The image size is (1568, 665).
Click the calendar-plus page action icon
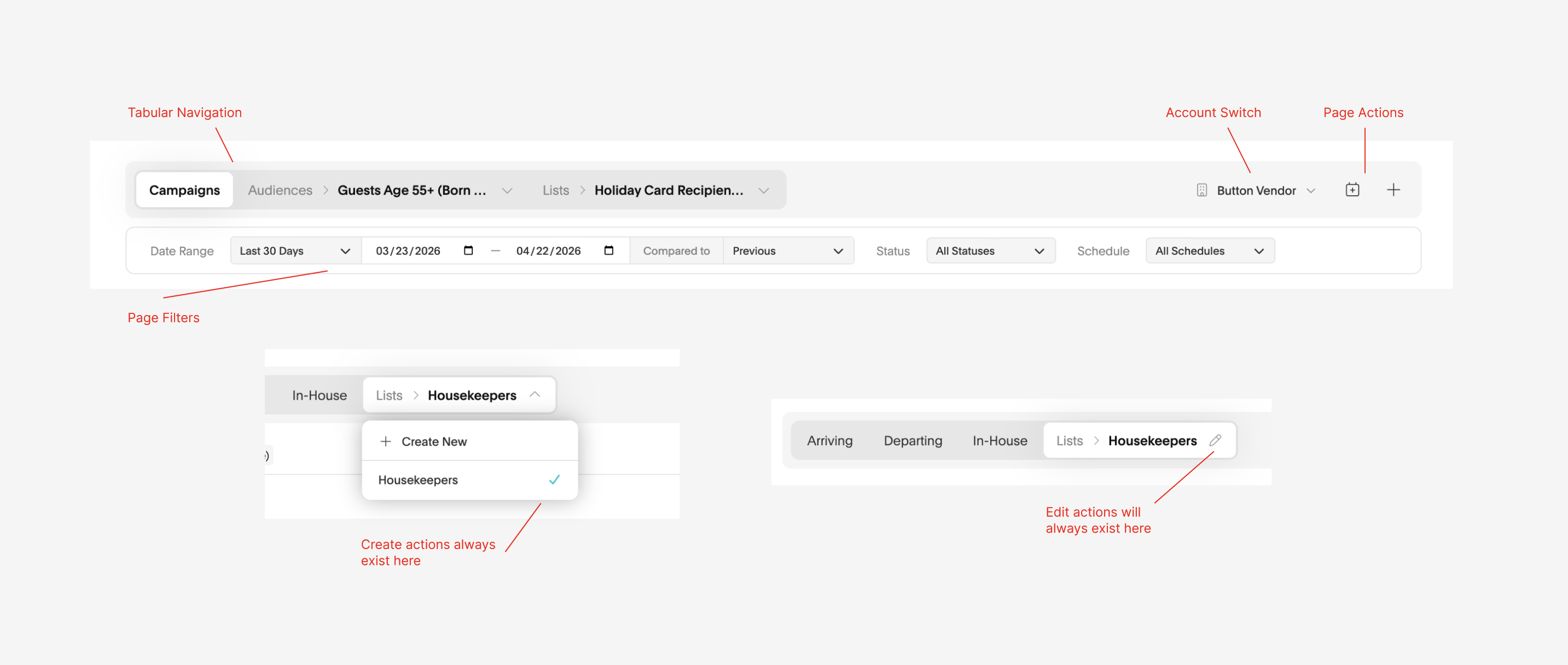pos(1352,190)
